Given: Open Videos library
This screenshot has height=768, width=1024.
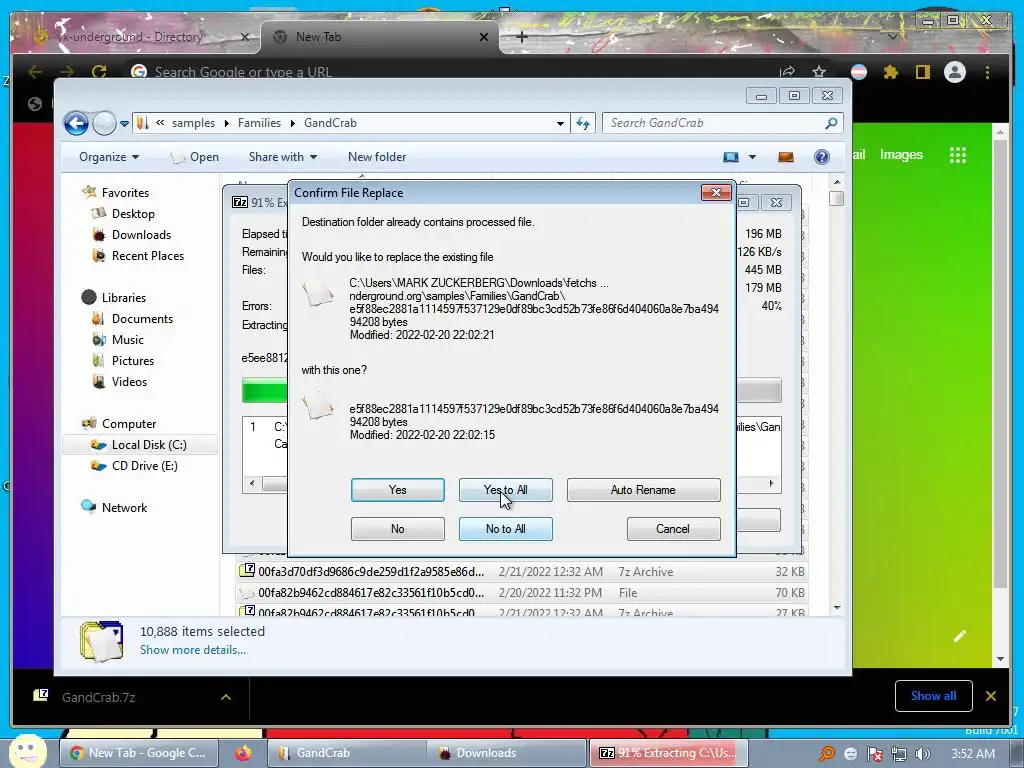Looking at the screenshot, I should (129, 381).
